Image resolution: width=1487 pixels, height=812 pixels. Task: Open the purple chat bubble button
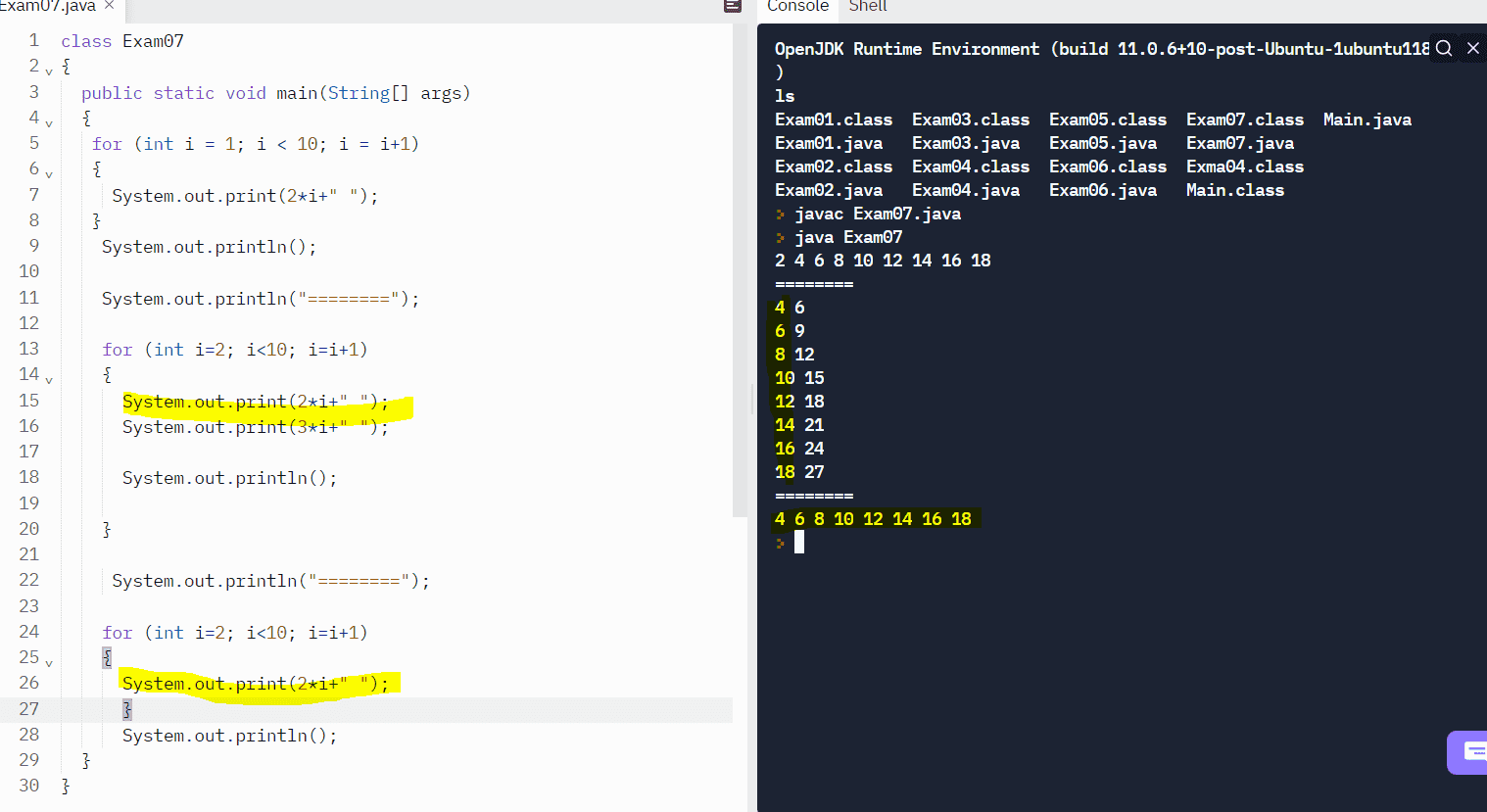pyautogui.click(x=1469, y=752)
